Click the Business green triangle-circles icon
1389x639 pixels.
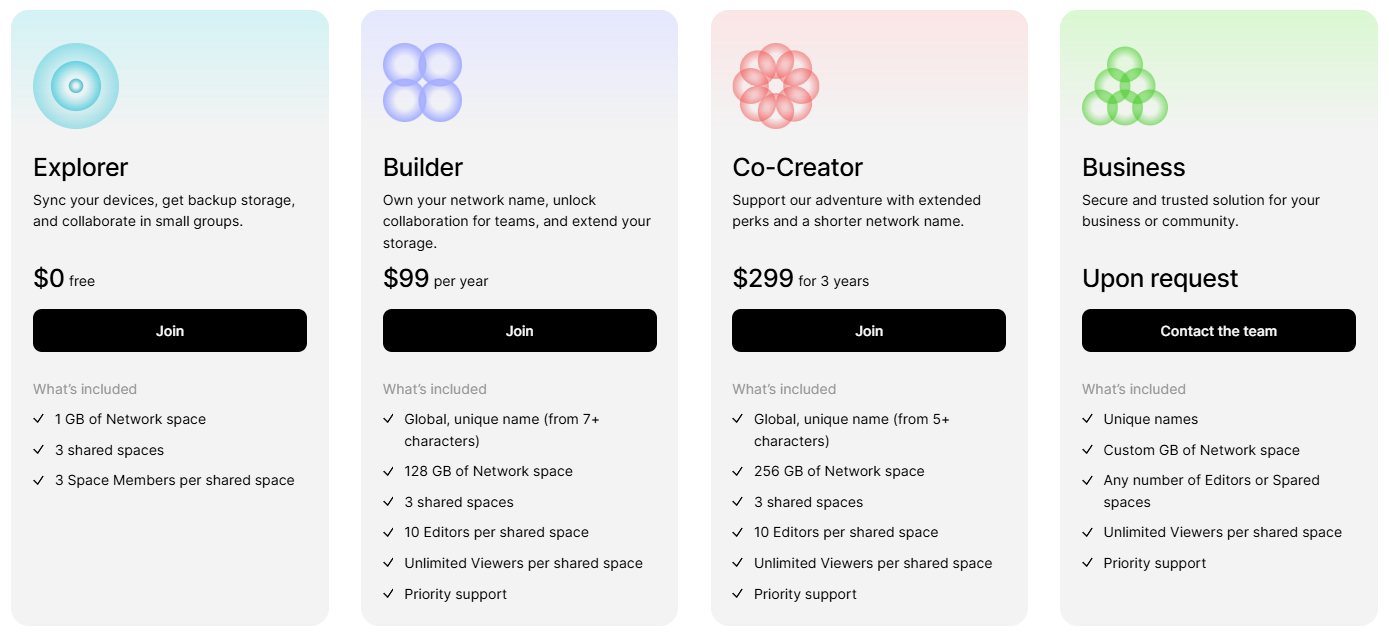(1125, 86)
